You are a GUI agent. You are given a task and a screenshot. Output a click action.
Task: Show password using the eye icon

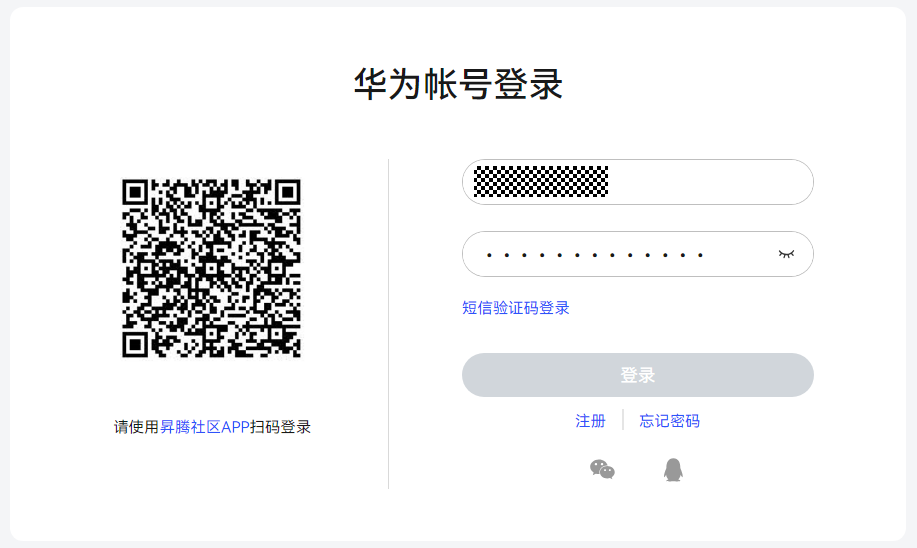pyautogui.click(x=786, y=254)
